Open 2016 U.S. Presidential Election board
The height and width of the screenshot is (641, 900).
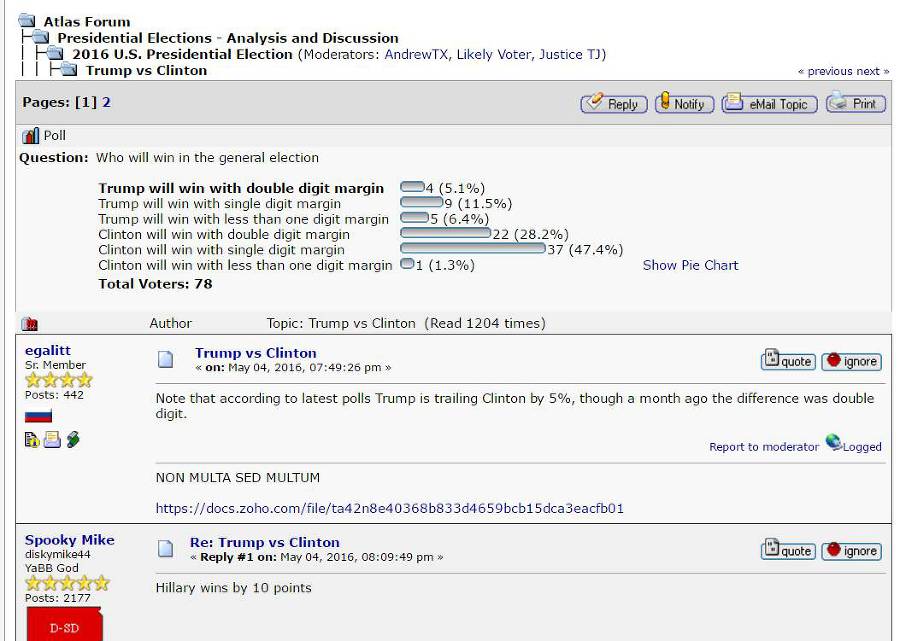click(182, 54)
